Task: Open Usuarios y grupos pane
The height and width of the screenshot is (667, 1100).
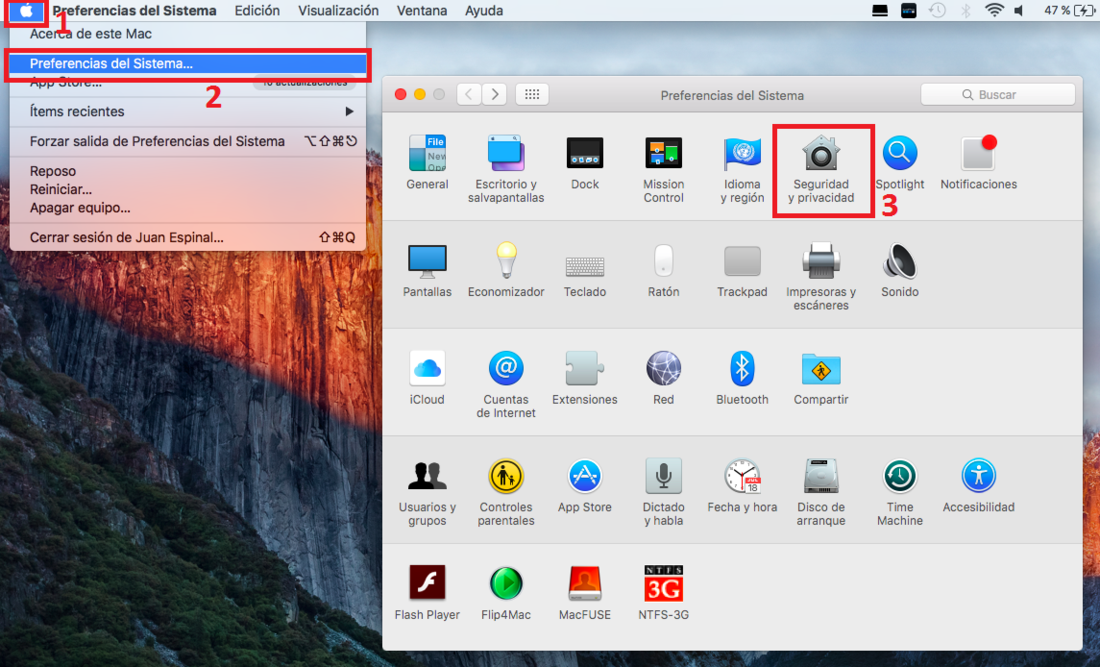Action: 427,492
